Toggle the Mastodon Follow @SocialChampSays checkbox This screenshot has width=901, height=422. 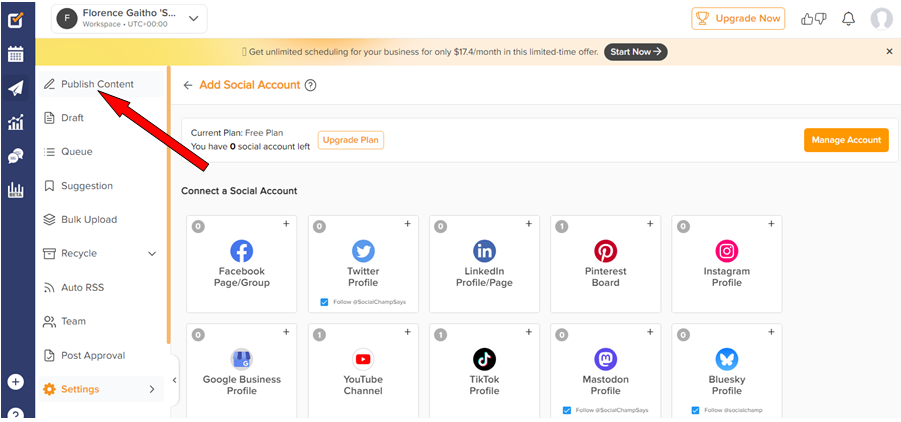567,410
